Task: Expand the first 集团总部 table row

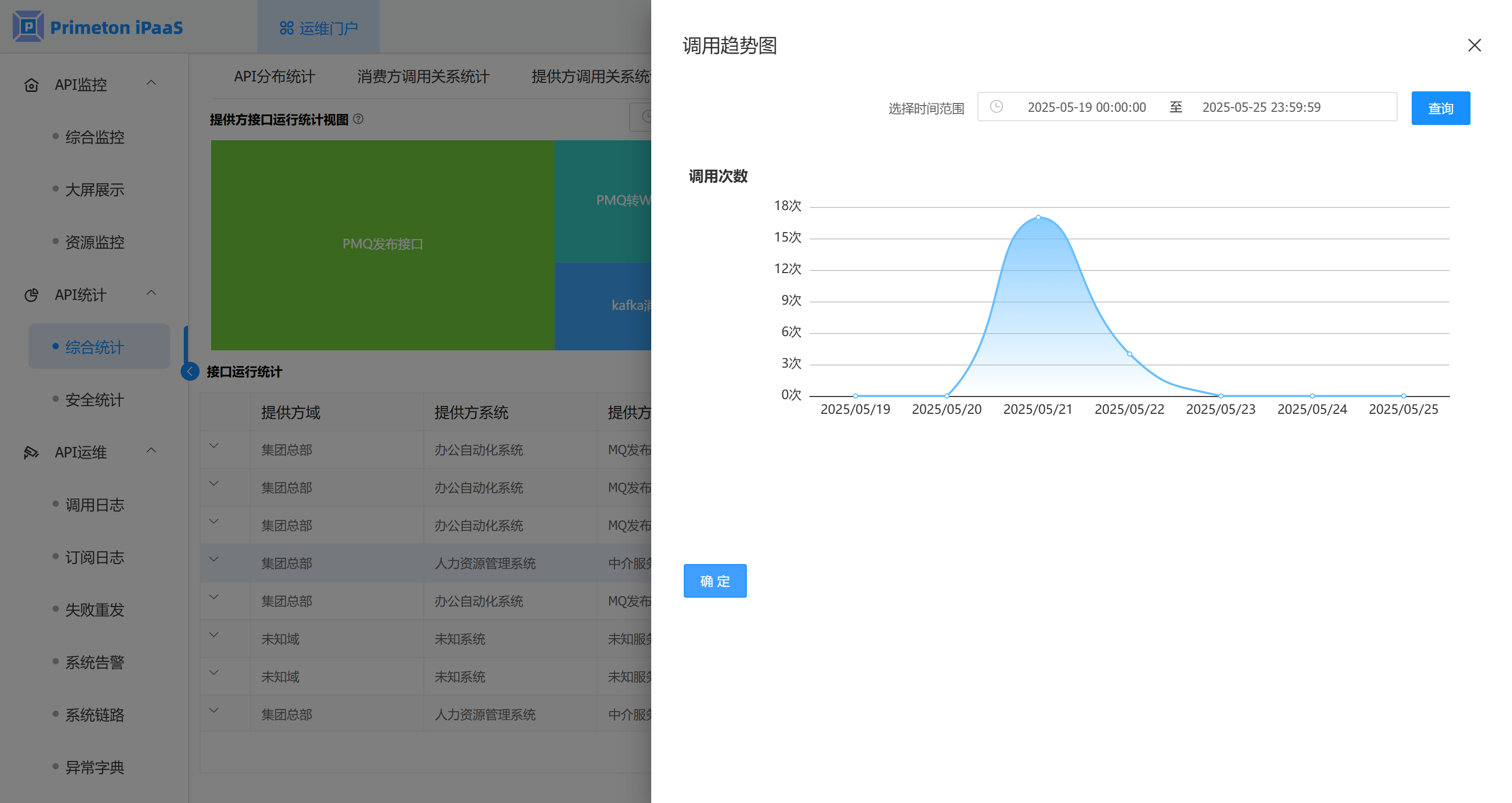Action: click(214, 446)
